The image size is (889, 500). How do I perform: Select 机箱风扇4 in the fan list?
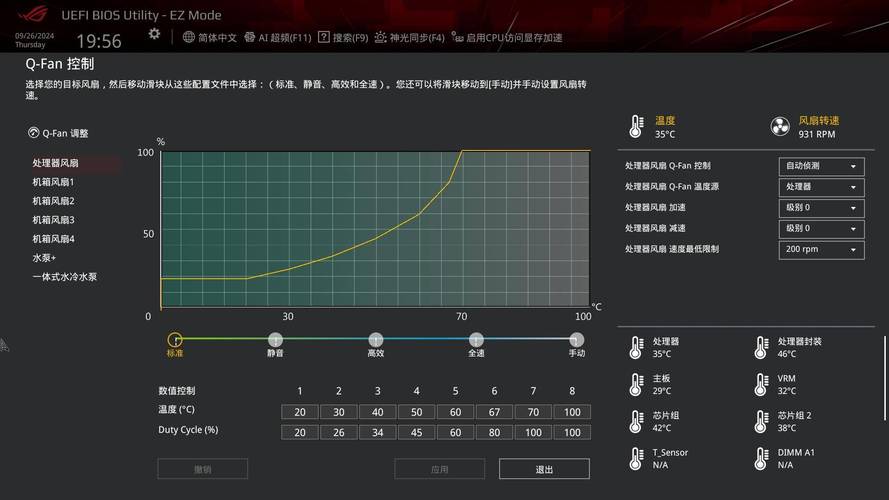point(53,239)
